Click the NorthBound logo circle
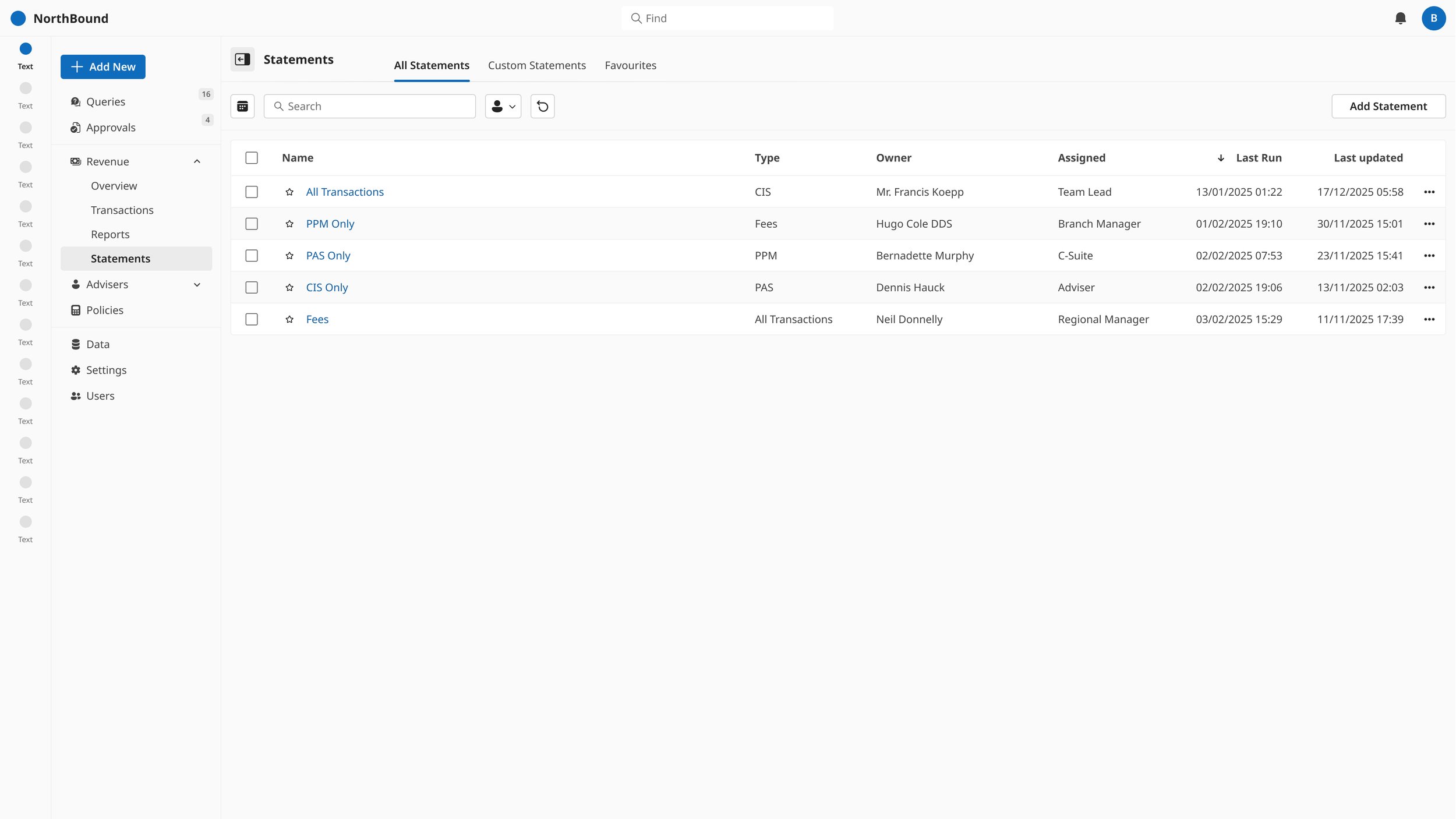This screenshot has width=1456, height=819. pos(18,18)
